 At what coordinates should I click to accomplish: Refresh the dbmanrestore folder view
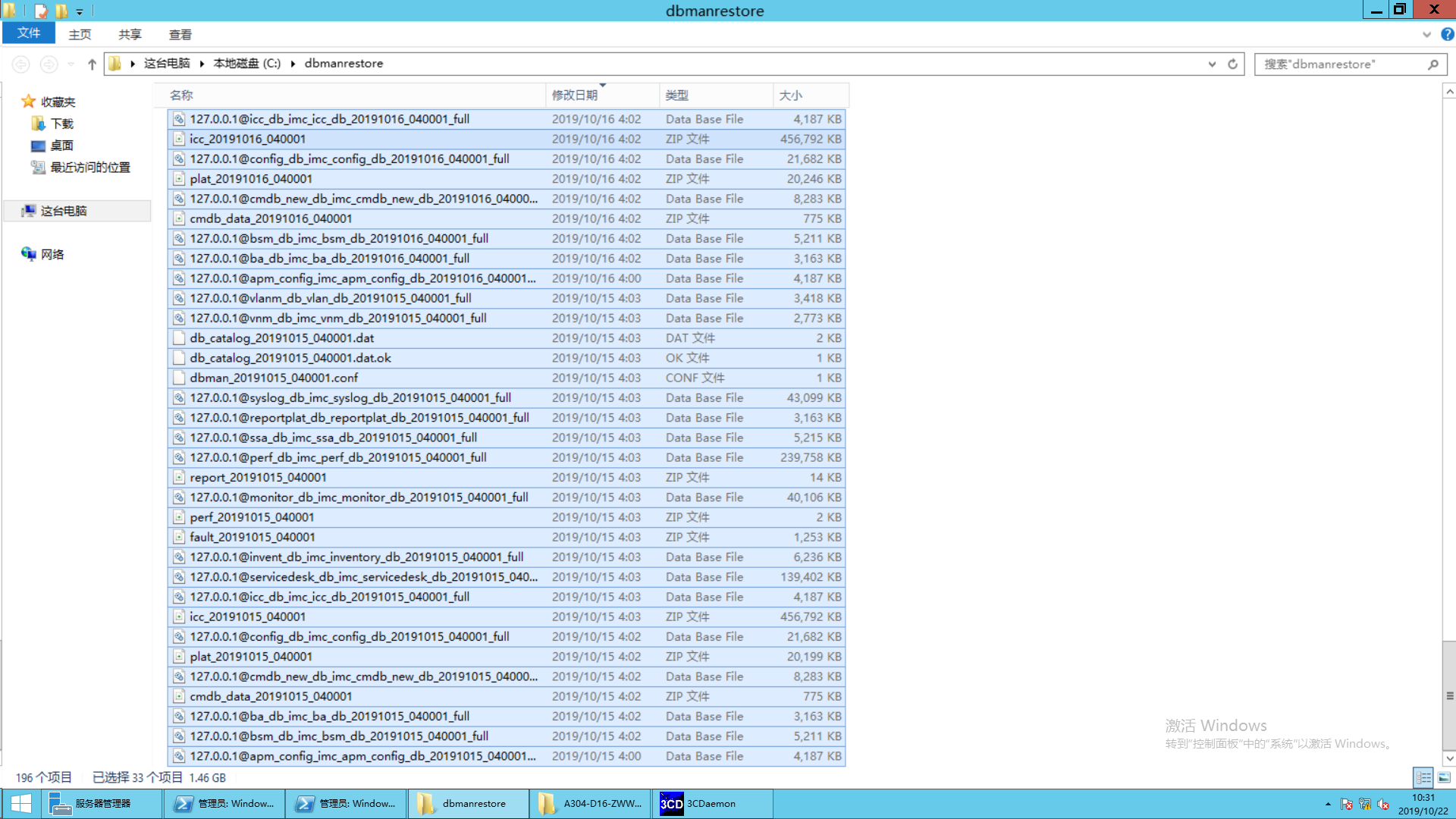point(1232,64)
